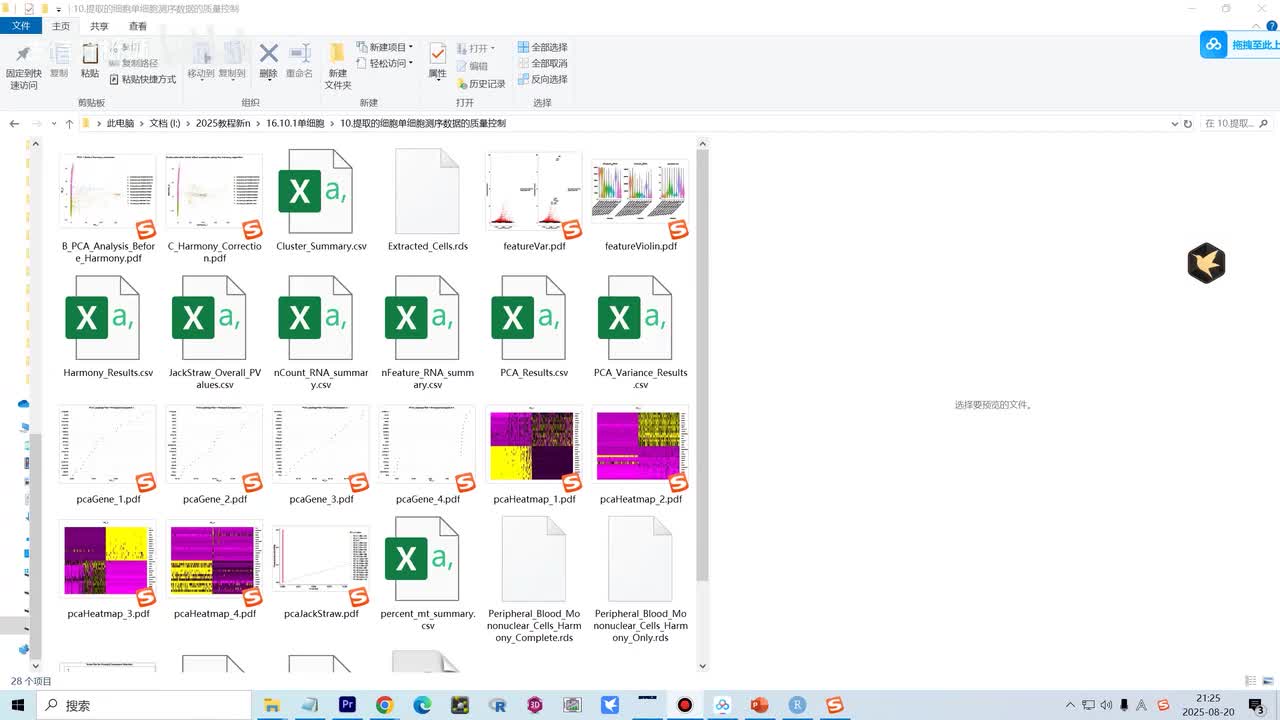Refresh the current folder view
Viewport: 1280px width, 720px height.
pyautogui.click(x=1188, y=124)
